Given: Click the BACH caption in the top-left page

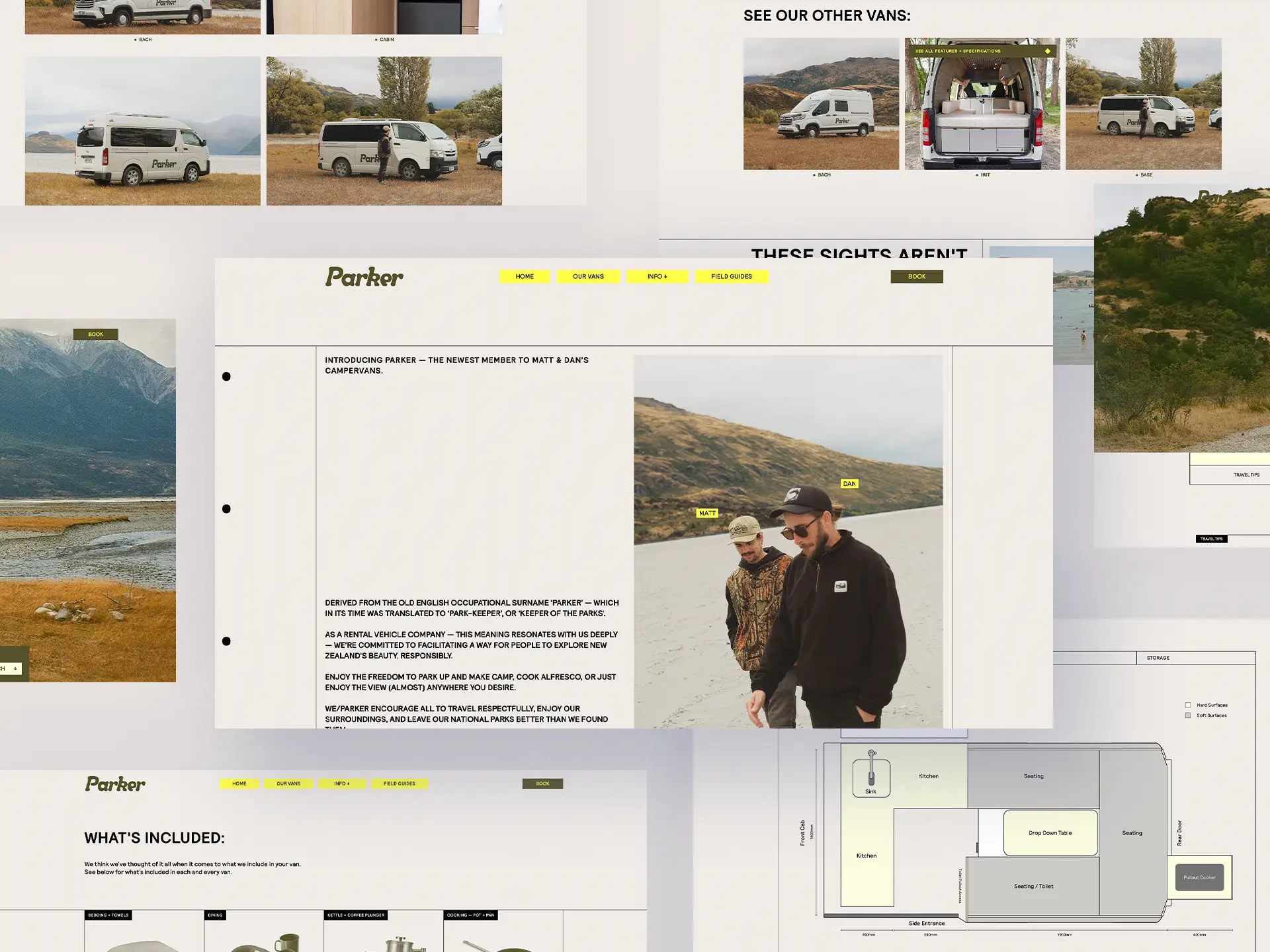Looking at the screenshot, I should coord(143,40).
